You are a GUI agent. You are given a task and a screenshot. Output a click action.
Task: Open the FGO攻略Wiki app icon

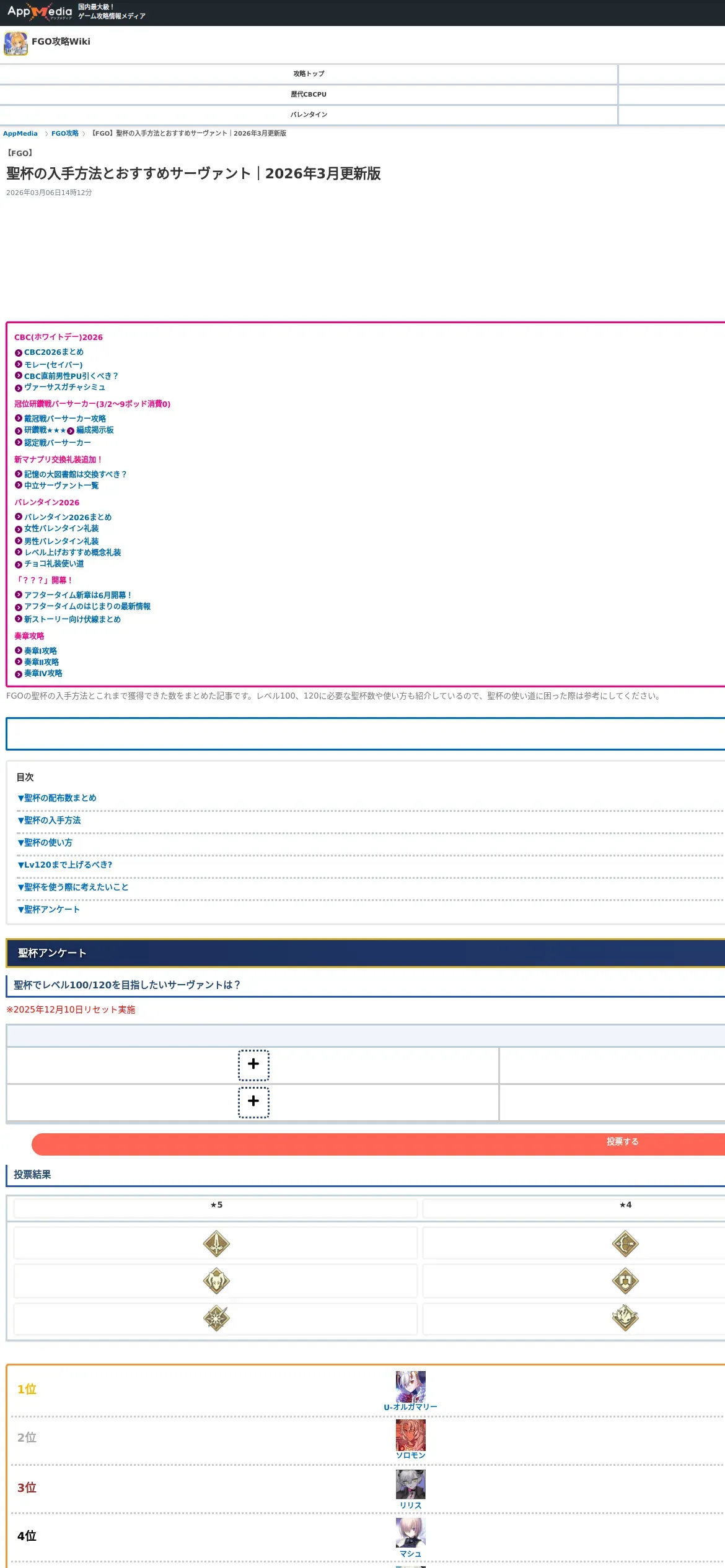click(15, 43)
